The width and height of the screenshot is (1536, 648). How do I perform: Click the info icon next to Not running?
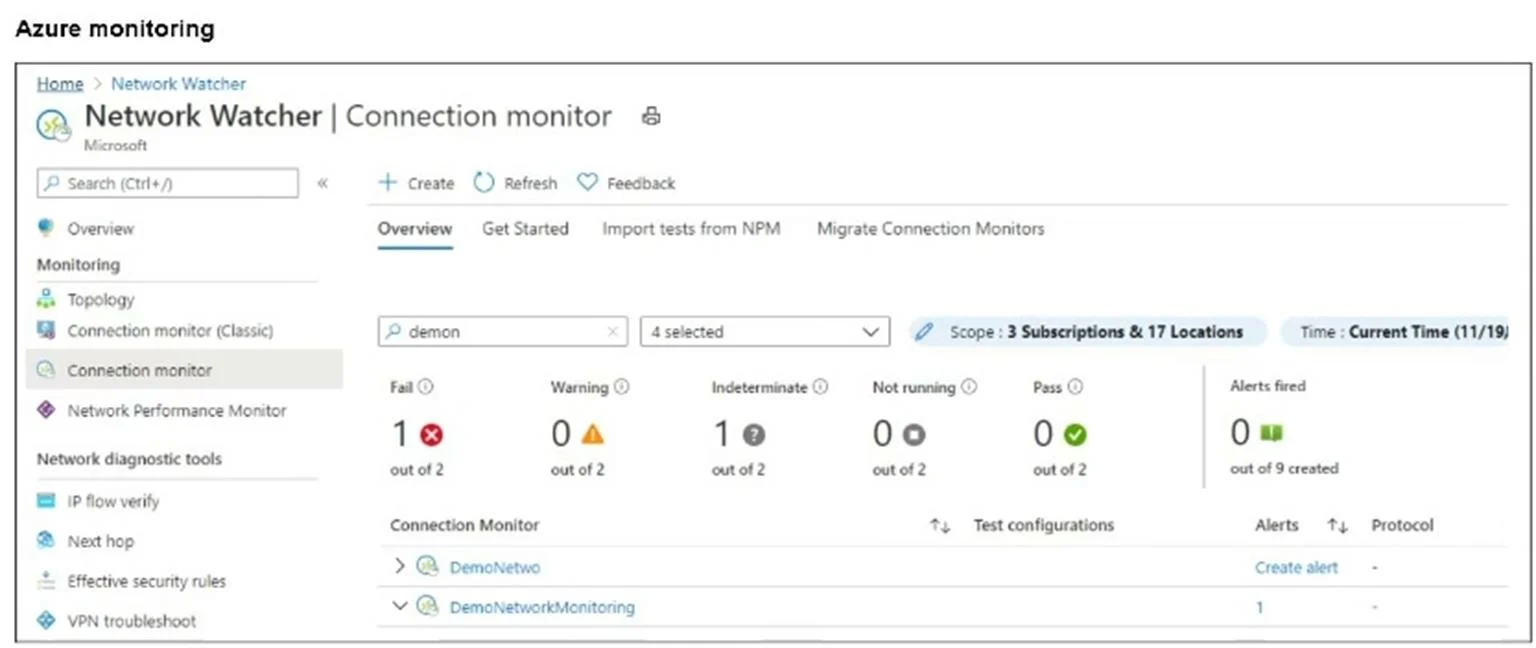pyautogui.click(x=969, y=387)
